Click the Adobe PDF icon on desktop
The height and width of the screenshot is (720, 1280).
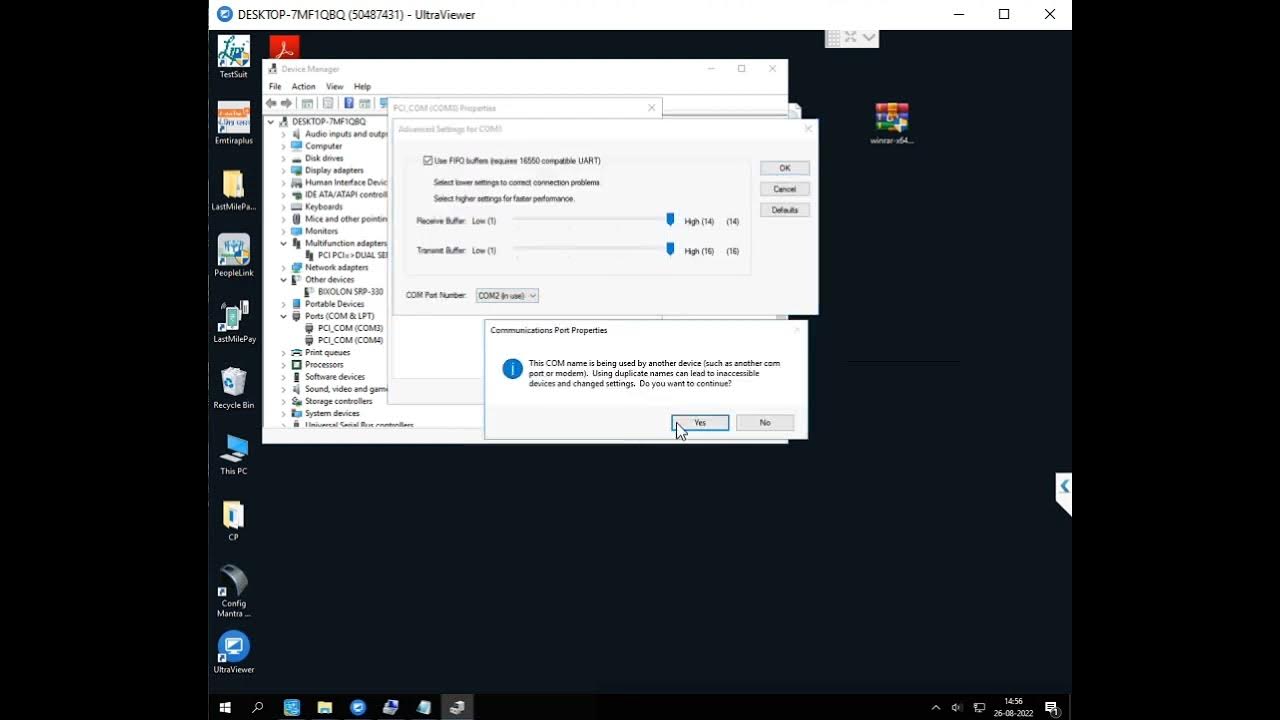(284, 47)
